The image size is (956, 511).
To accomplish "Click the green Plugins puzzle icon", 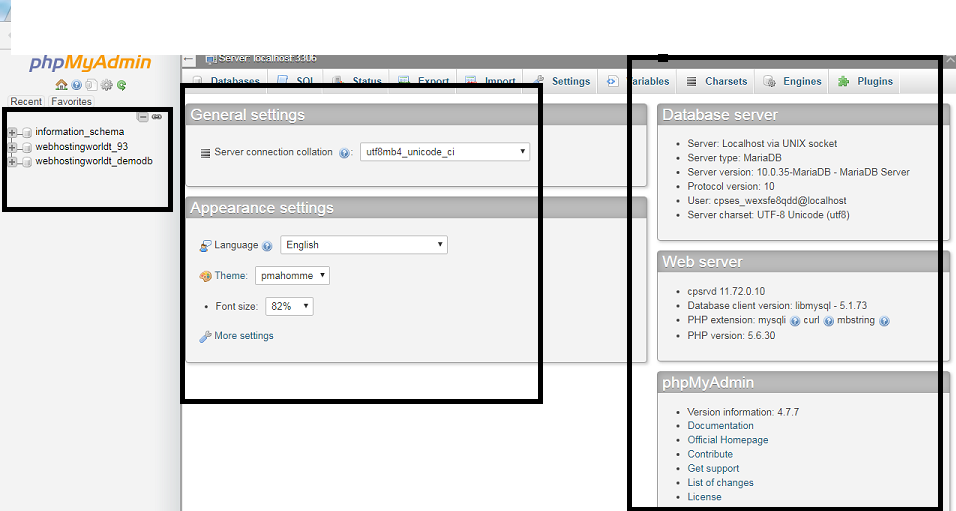I will point(843,81).
